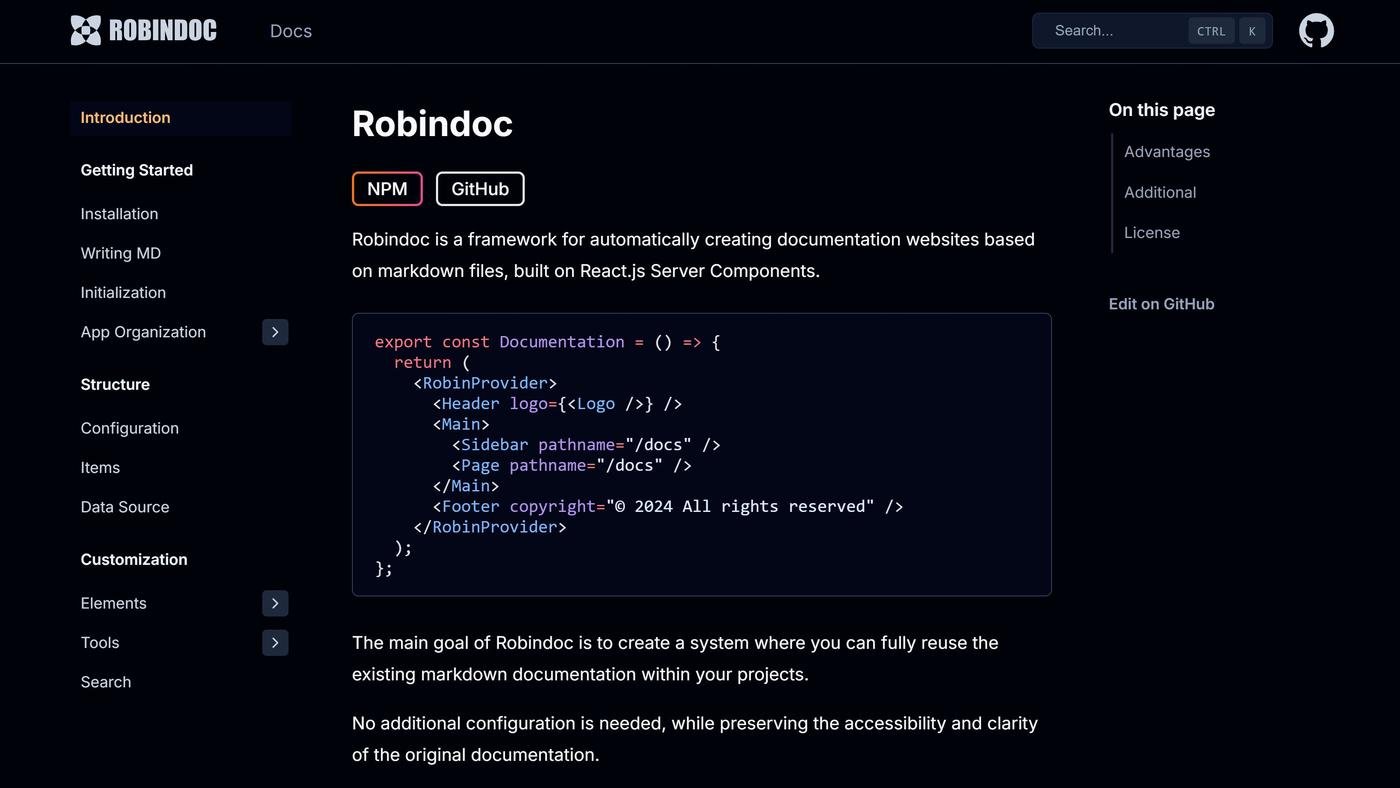Click the NPM badge button
The height and width of the screenshot is (788, 1400).
point(387,189)
